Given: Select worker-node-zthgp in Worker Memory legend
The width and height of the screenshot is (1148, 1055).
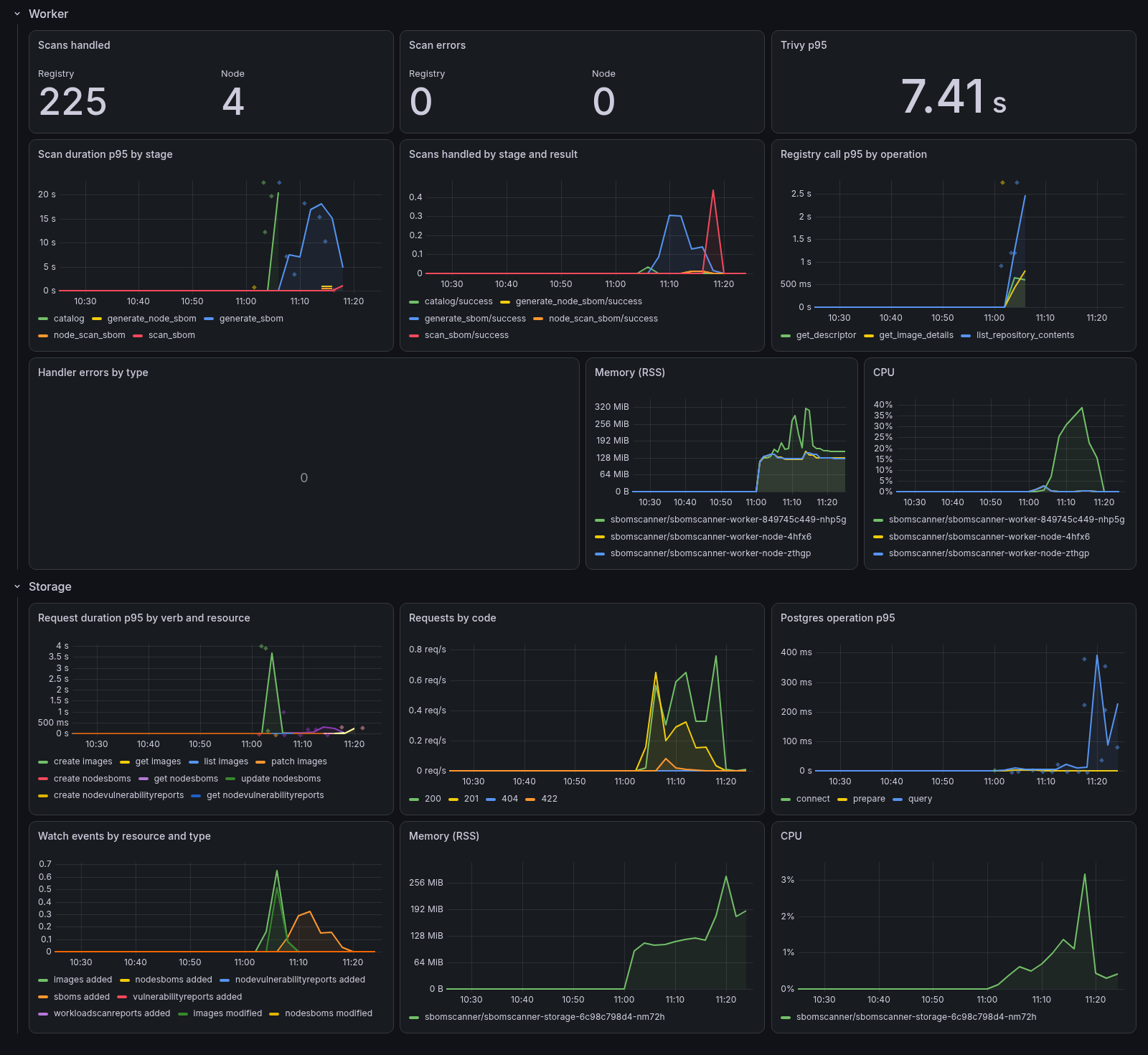Looking at the screenshot, I should (x=710, y=553).
